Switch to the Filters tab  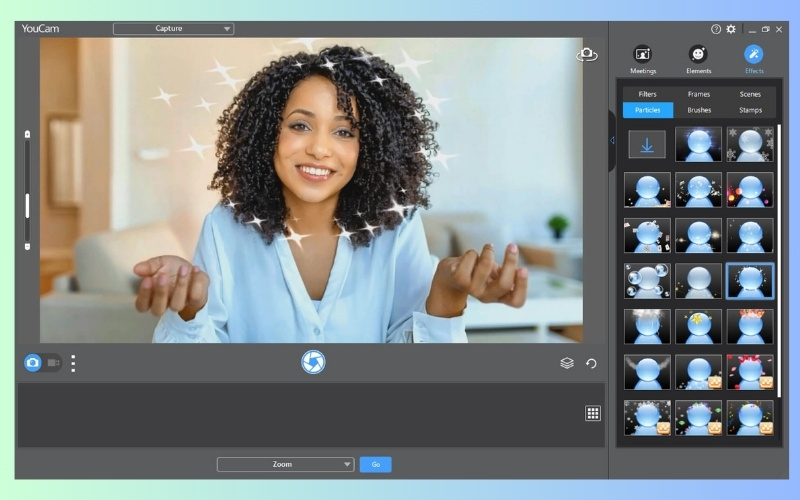coord(647,94)
